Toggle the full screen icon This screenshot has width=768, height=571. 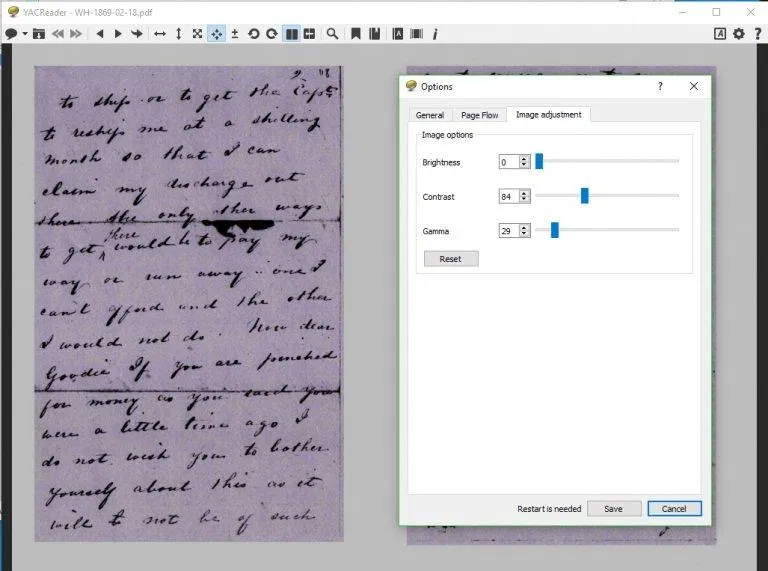pos(197,33)
